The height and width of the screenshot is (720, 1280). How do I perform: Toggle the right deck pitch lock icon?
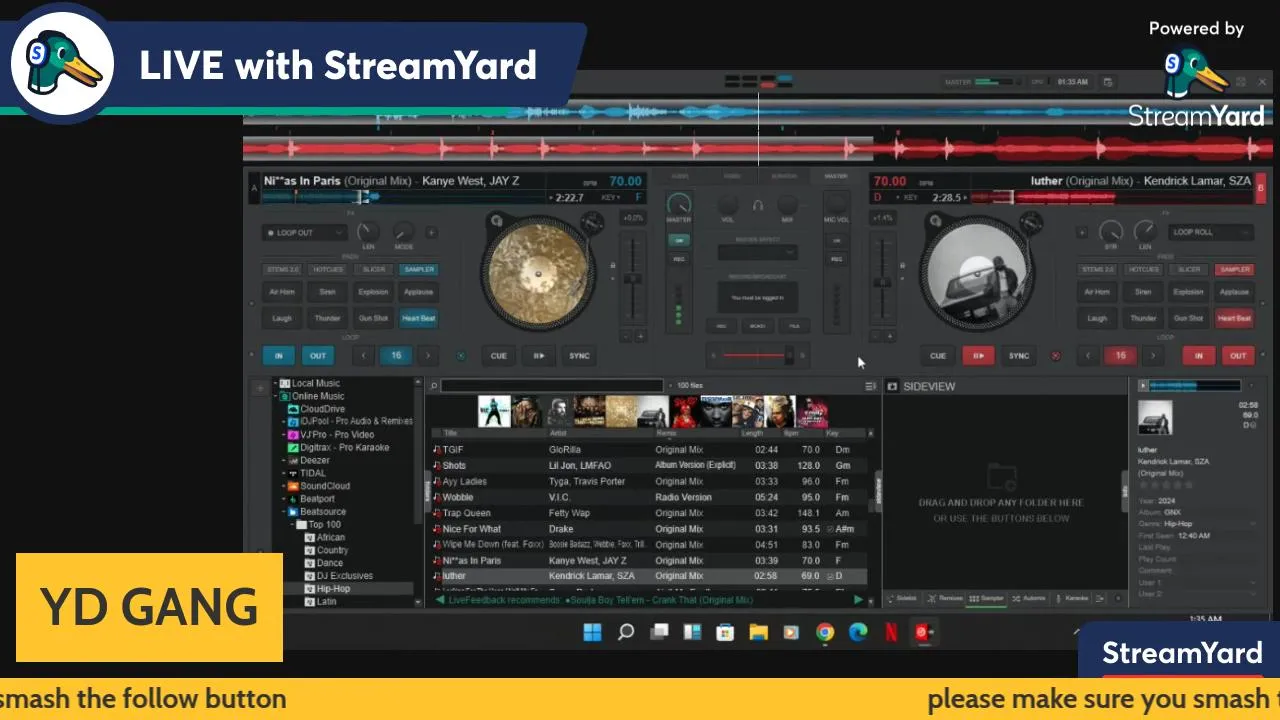905,266
